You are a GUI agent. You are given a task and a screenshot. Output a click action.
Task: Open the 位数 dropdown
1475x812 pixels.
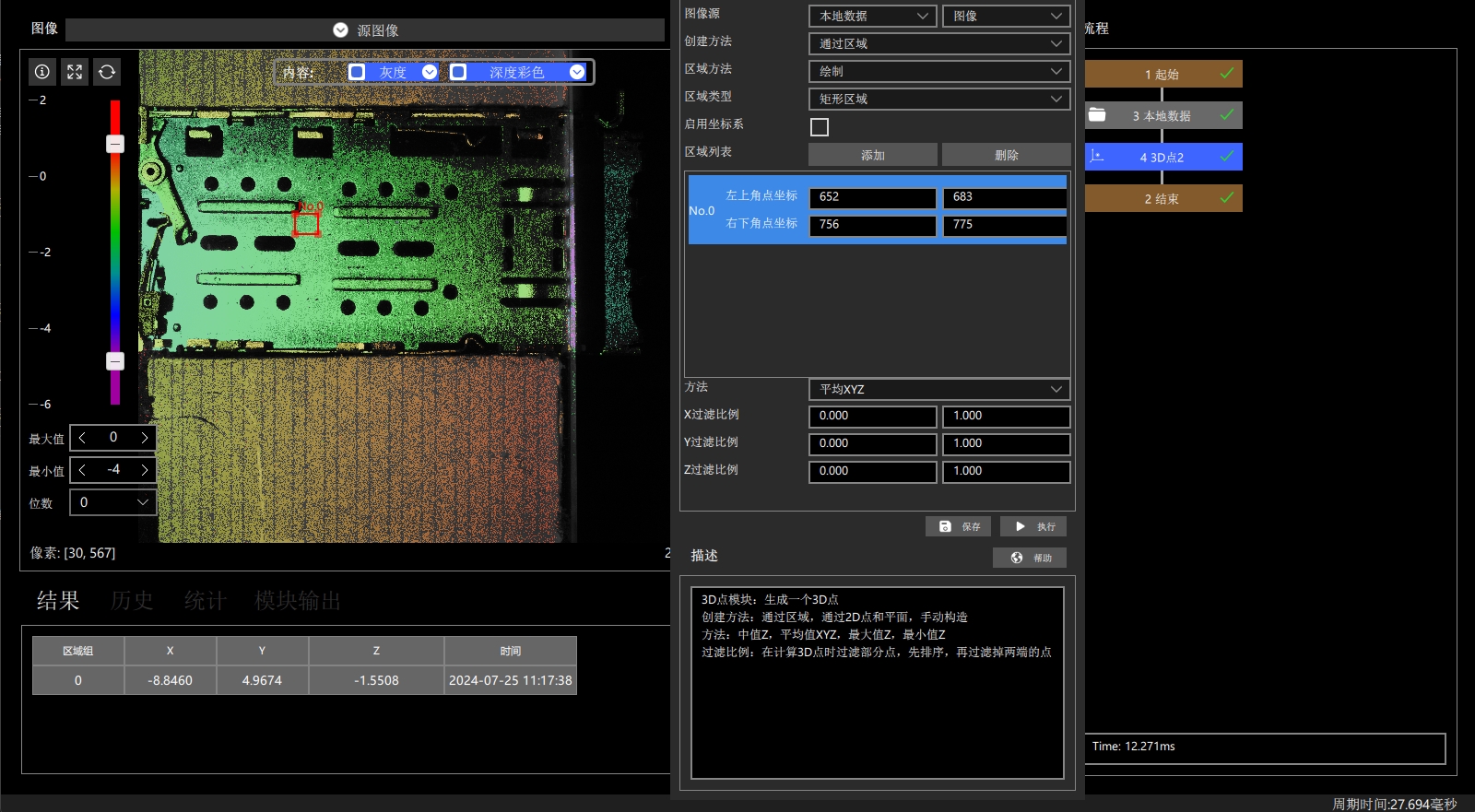point(113,502)
